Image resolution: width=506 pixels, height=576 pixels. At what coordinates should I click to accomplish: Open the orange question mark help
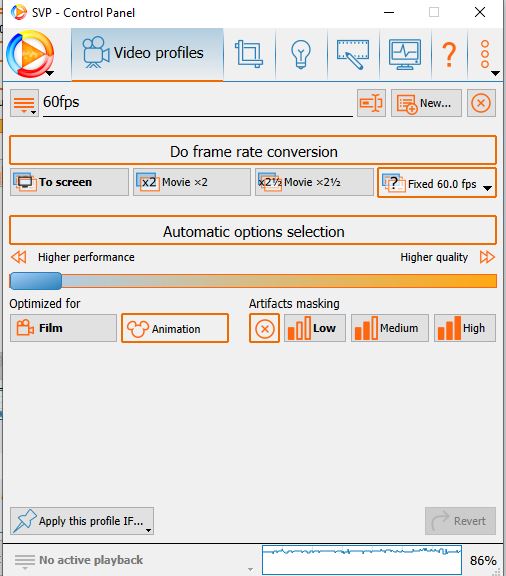click(449, 54)
